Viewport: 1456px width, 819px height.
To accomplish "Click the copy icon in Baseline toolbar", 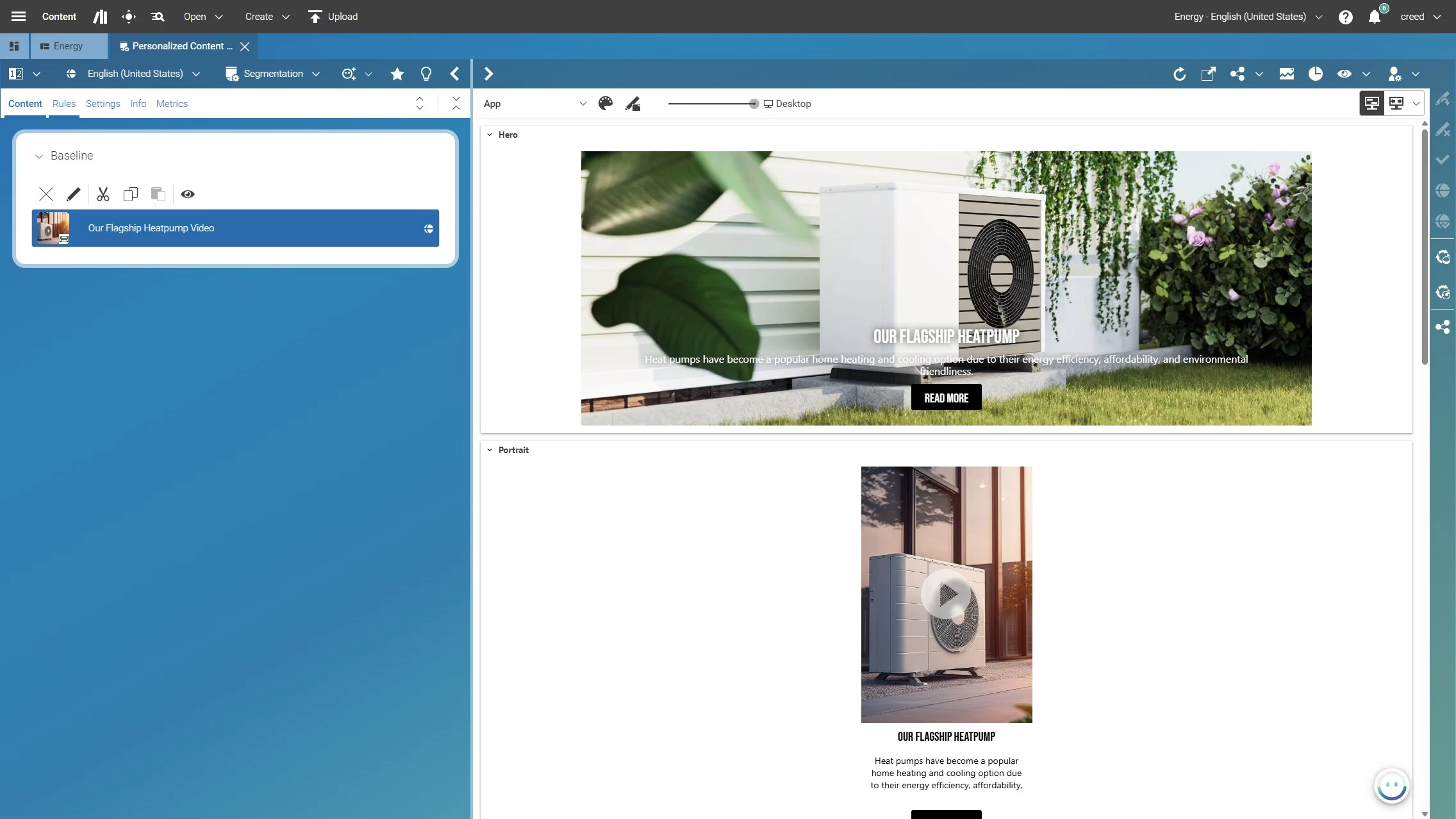I will 130,194.
